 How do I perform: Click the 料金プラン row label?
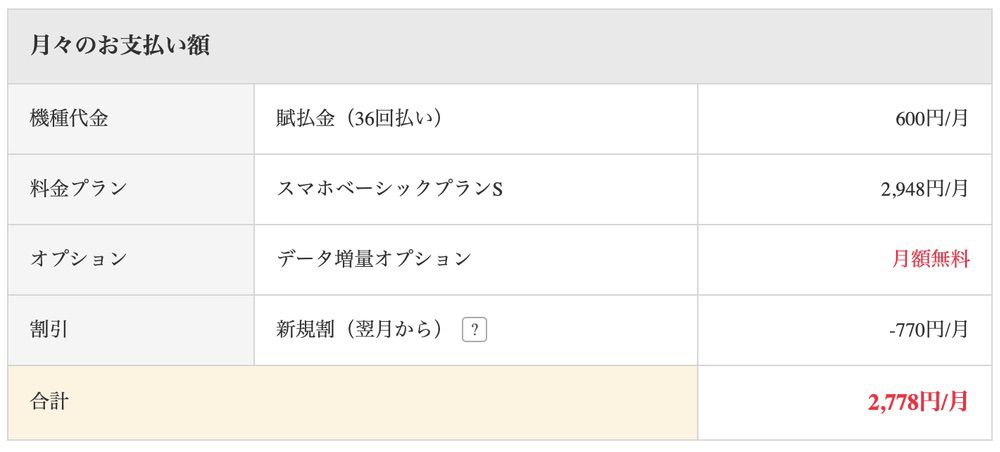tap(79, 188)
